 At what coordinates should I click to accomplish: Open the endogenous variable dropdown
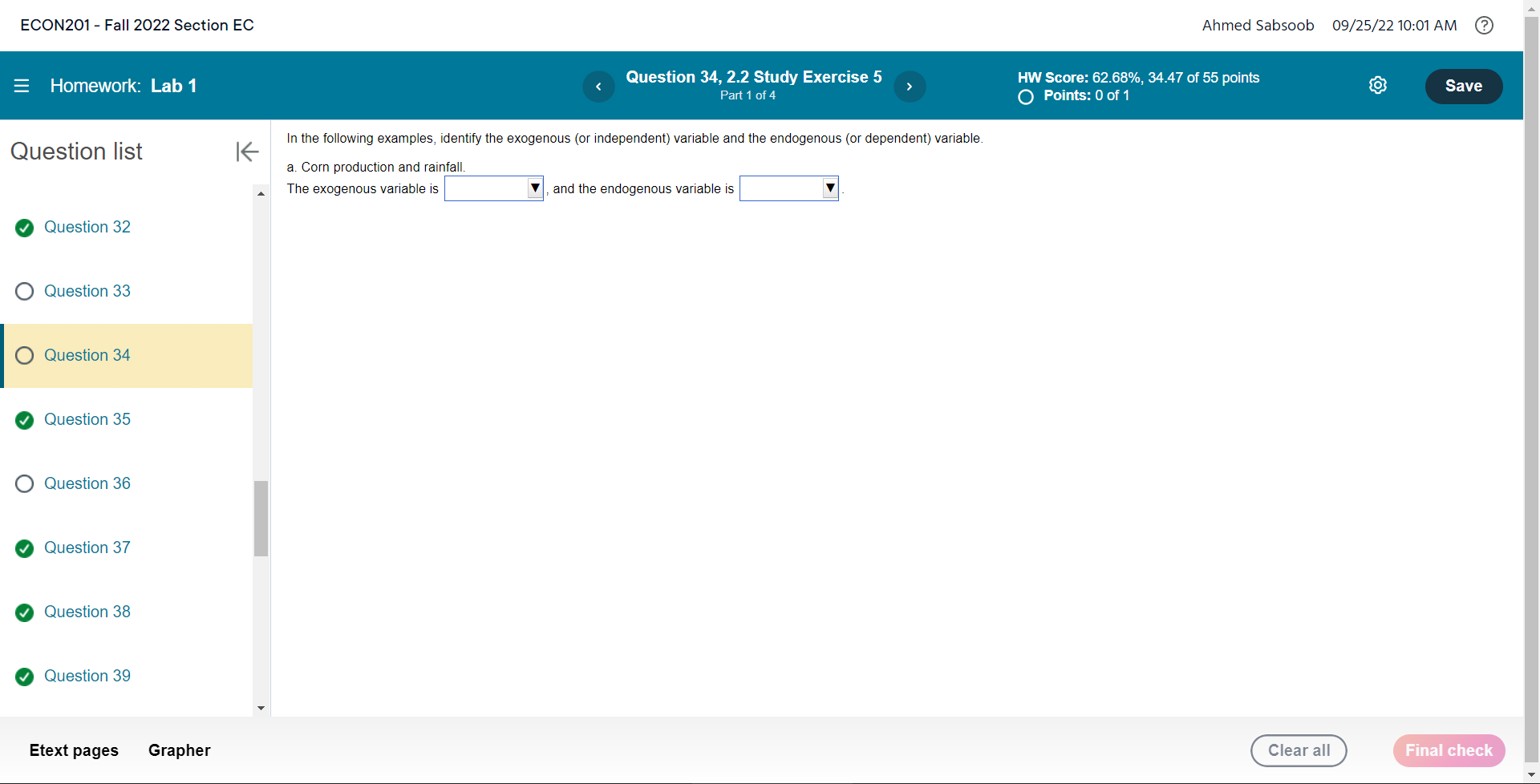[x=789, y=188]
